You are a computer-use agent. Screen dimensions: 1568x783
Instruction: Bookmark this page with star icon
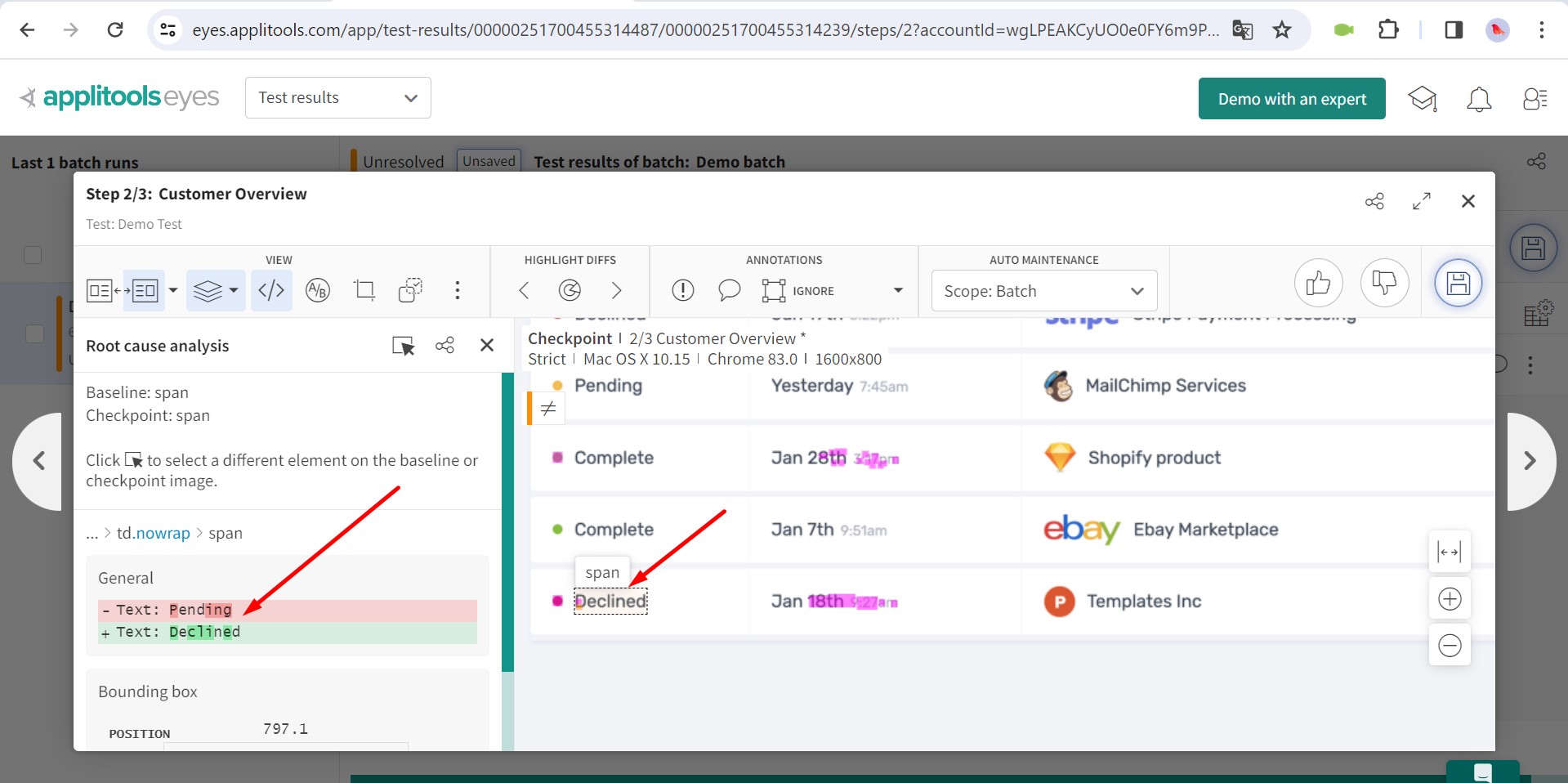click(1282, 30)
